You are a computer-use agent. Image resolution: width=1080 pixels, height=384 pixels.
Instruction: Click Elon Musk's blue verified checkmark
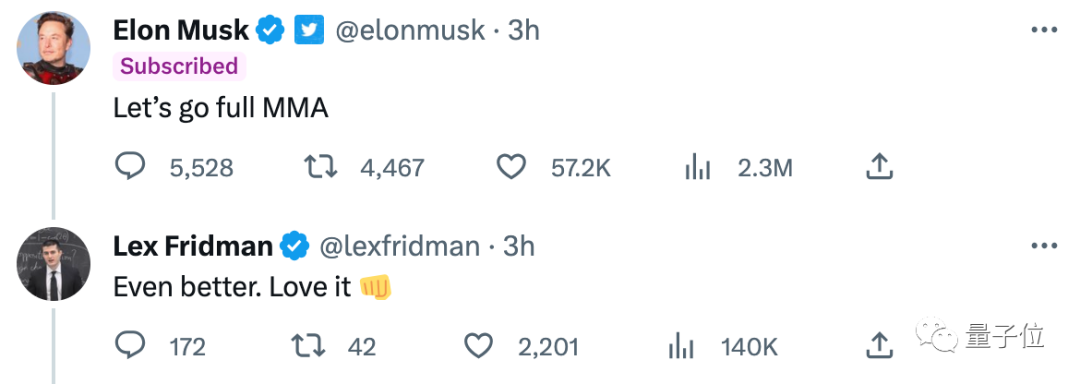tap(271, 30)
